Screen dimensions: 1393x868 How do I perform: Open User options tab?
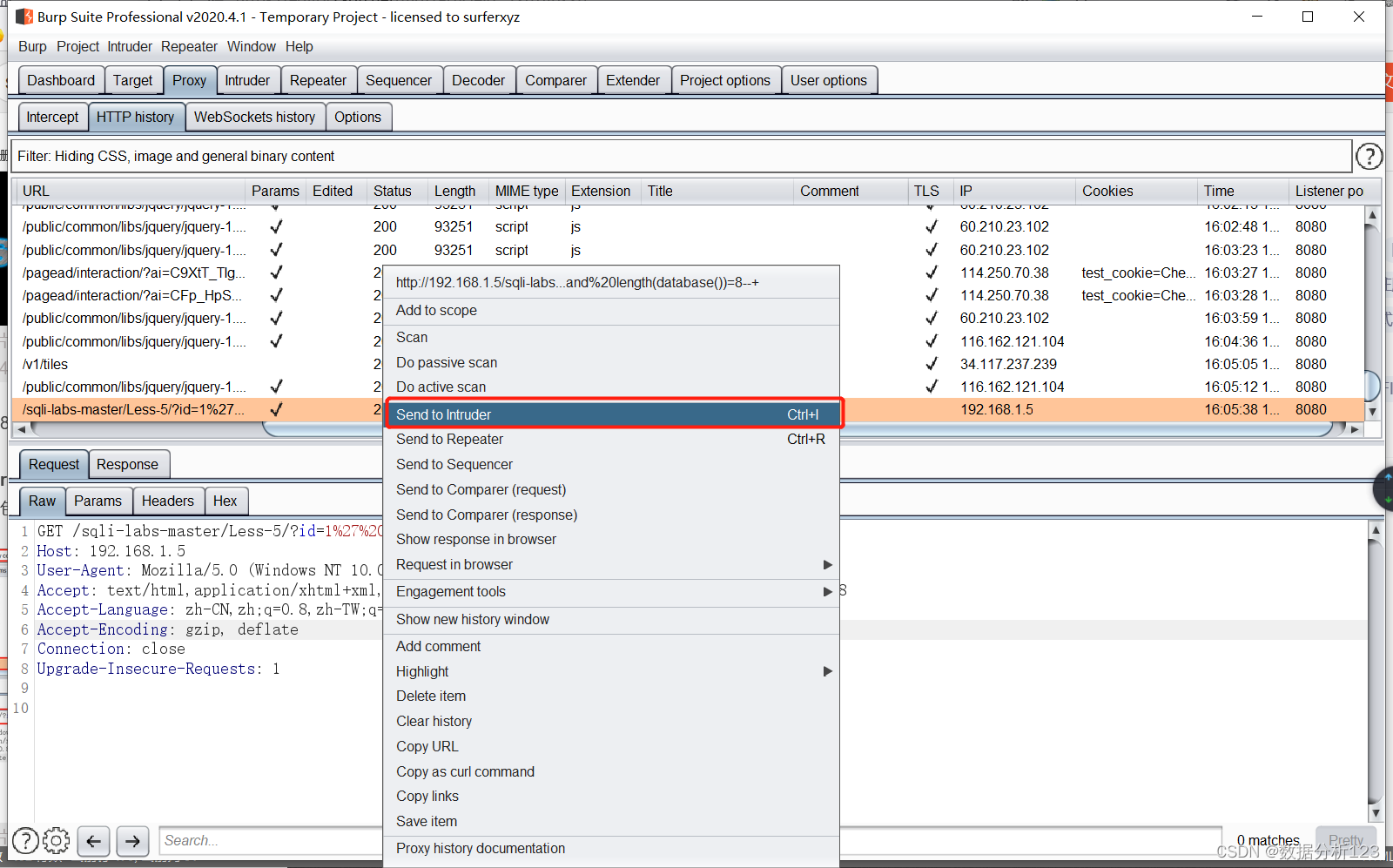829,81
